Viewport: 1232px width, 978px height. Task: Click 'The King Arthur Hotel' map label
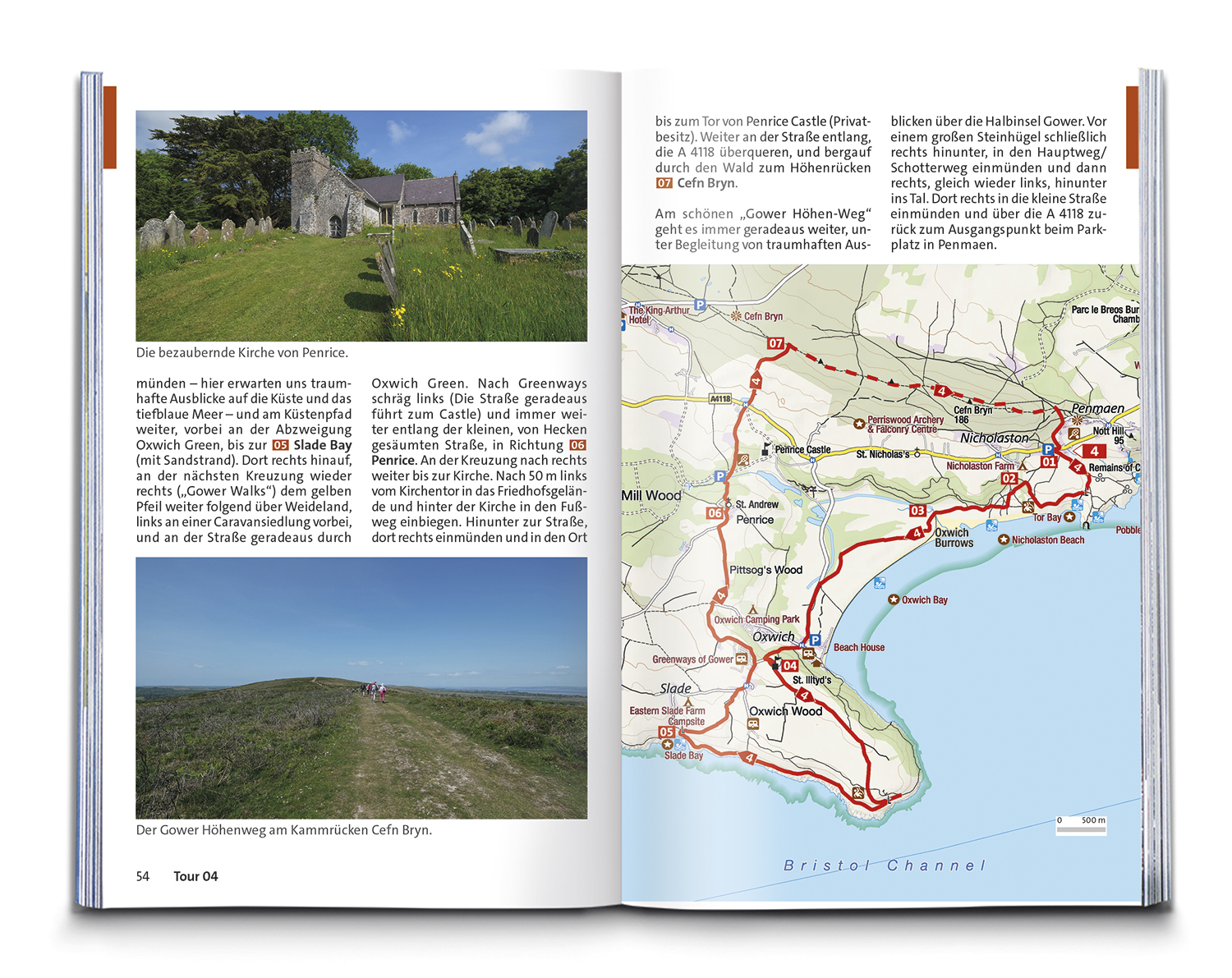(x=658, y=315)
